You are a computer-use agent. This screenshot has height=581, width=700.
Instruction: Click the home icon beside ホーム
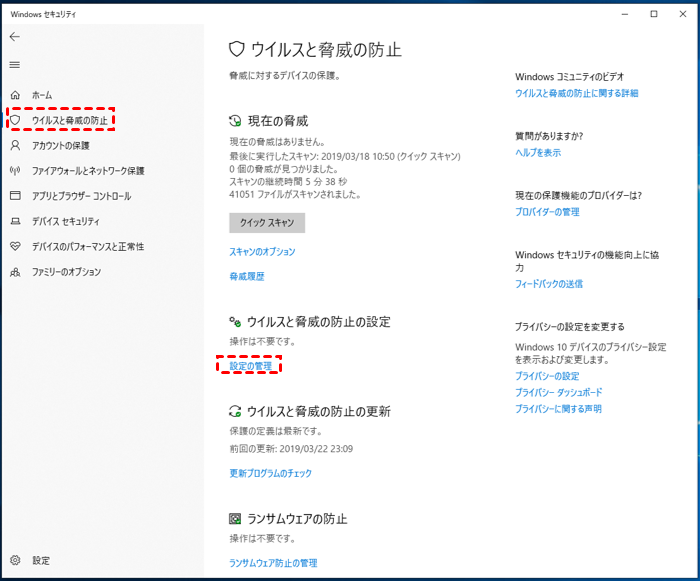[15, 95]
